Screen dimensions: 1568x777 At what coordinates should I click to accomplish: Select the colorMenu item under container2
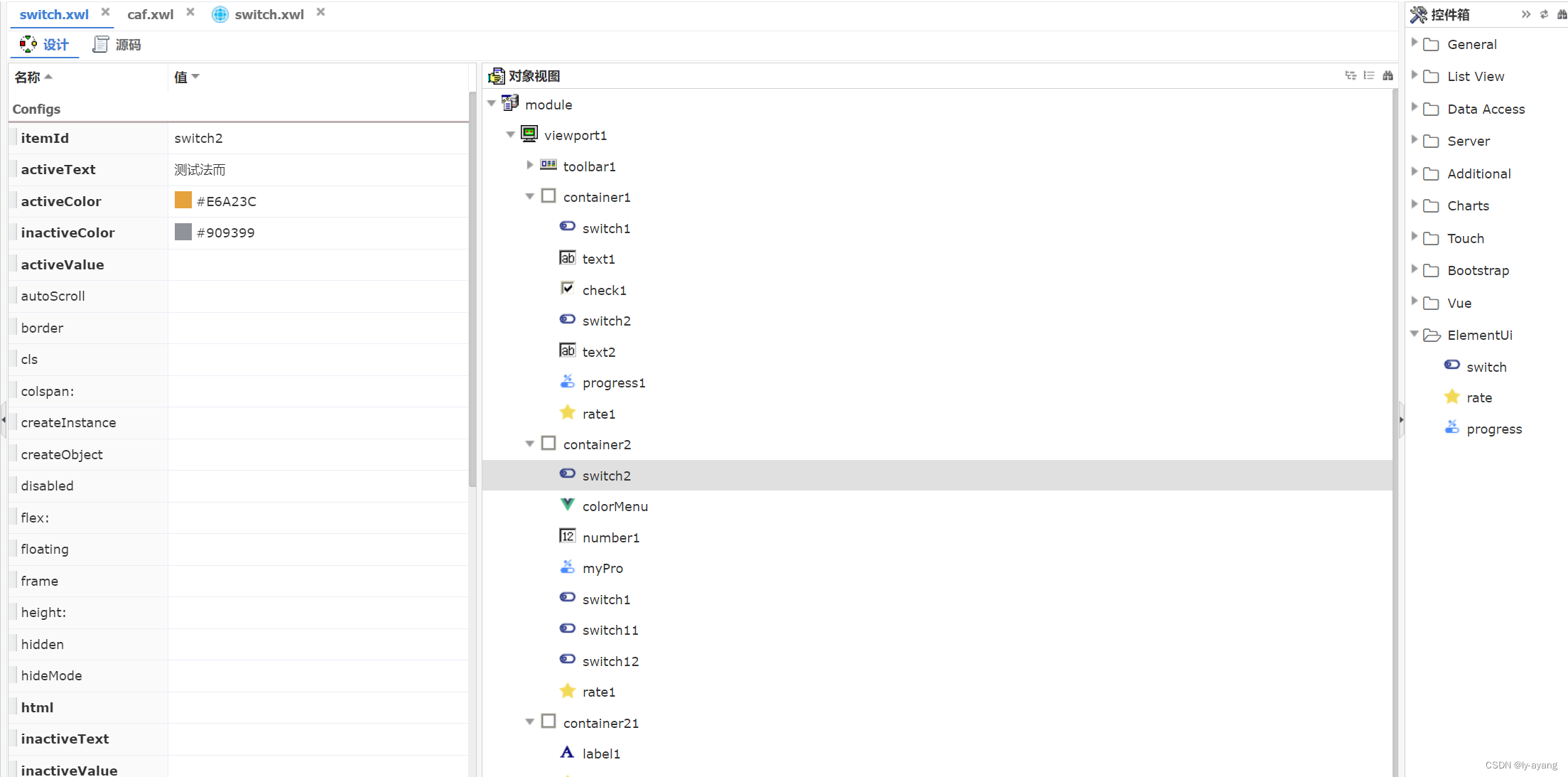tap(615, 506)
